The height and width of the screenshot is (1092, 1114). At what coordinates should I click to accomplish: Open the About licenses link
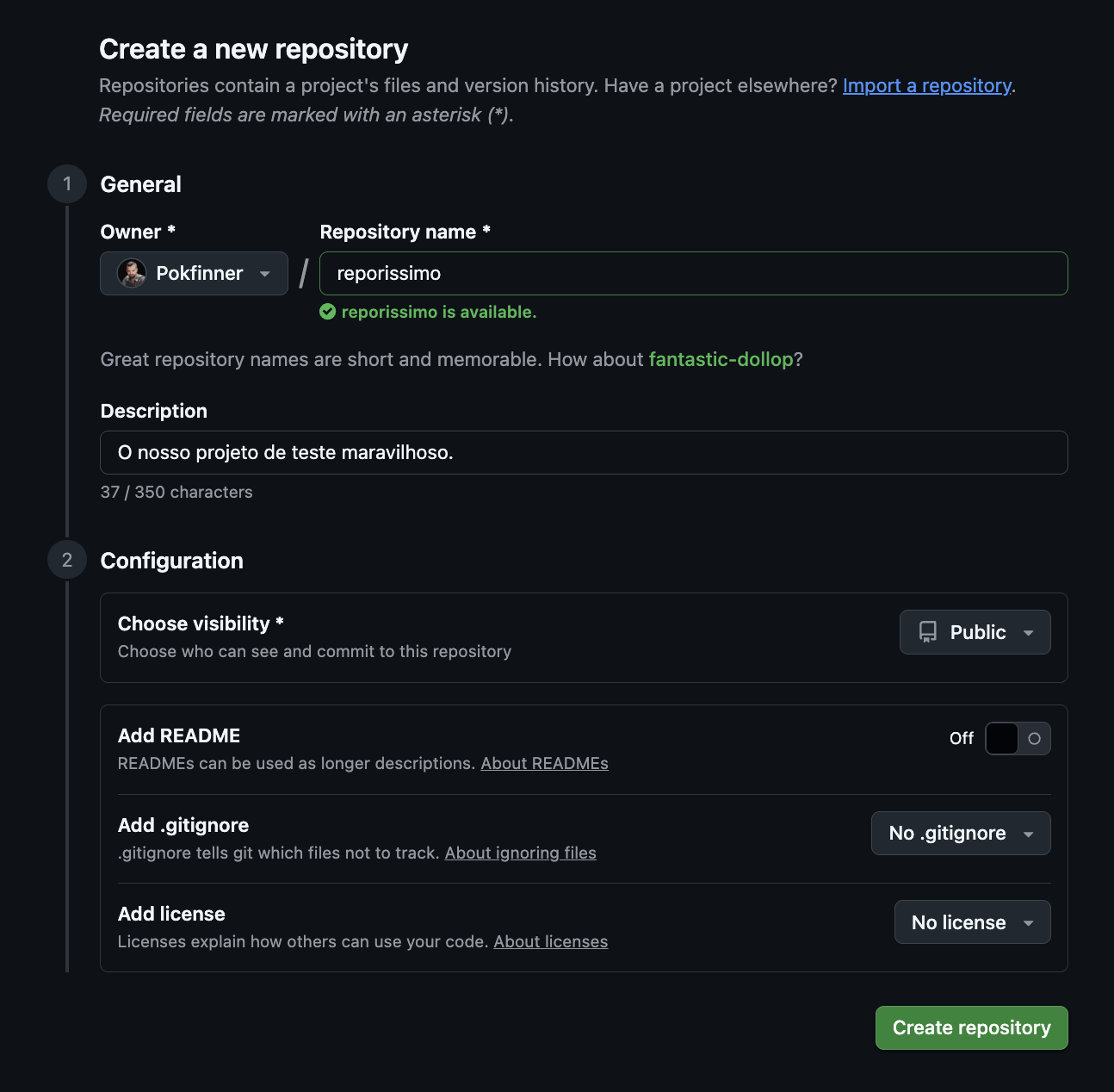[550, 942]
